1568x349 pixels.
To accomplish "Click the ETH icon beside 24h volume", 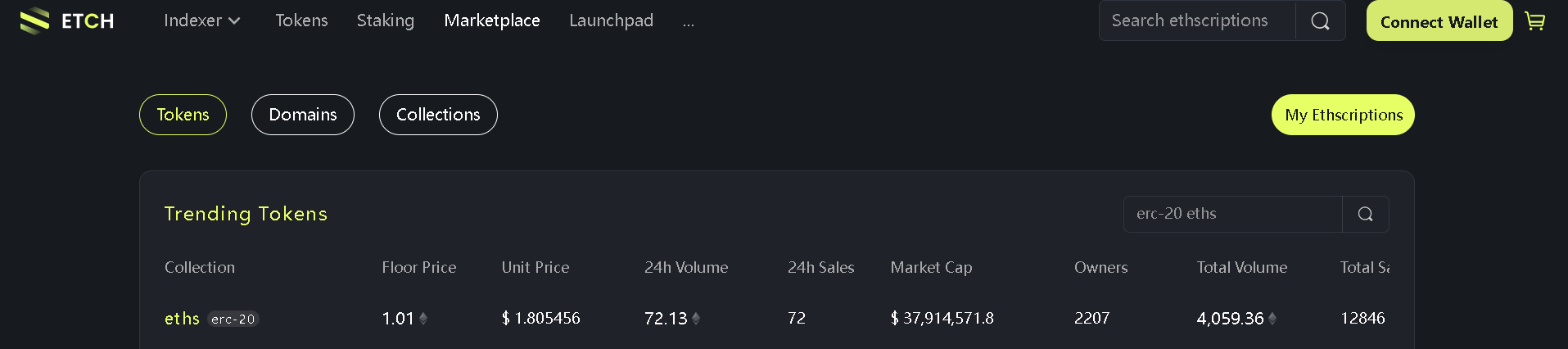I will [696, 319].
